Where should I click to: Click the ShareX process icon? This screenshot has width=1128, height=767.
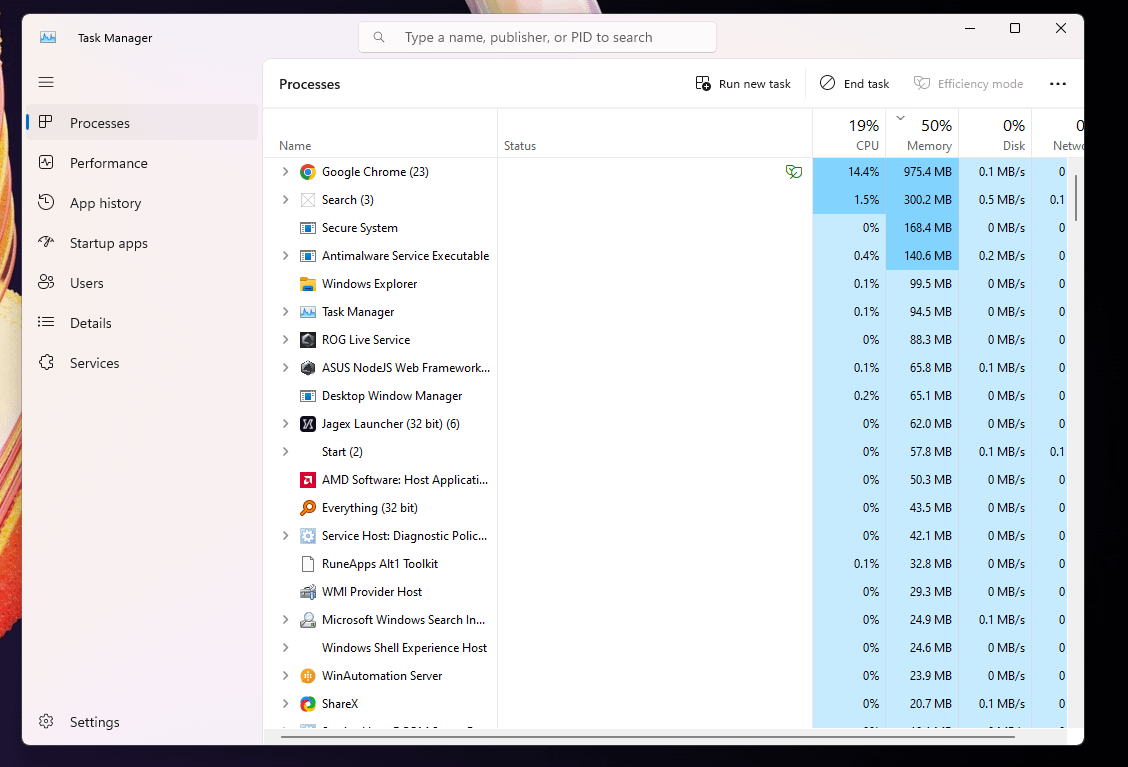(x=308, y=704)
